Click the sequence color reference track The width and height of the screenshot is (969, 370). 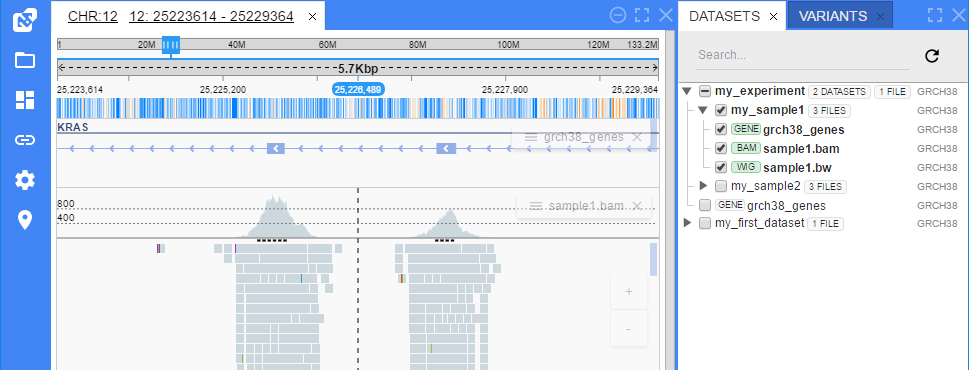pos(358,108)
